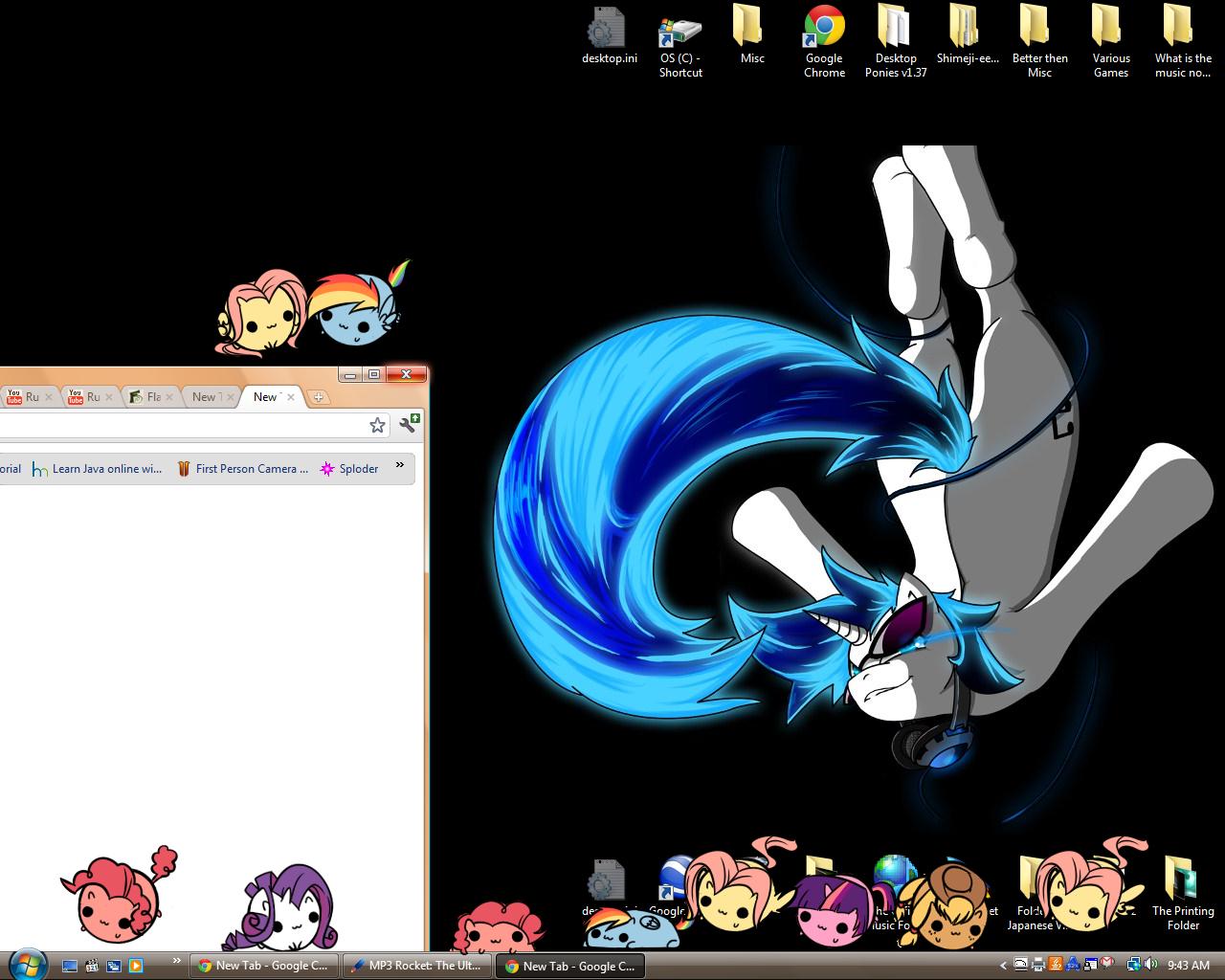This screenshot has height=980, width=1225.
Task: Launch the Google Chrome desktop shortcut
Action: click(824, 43)
